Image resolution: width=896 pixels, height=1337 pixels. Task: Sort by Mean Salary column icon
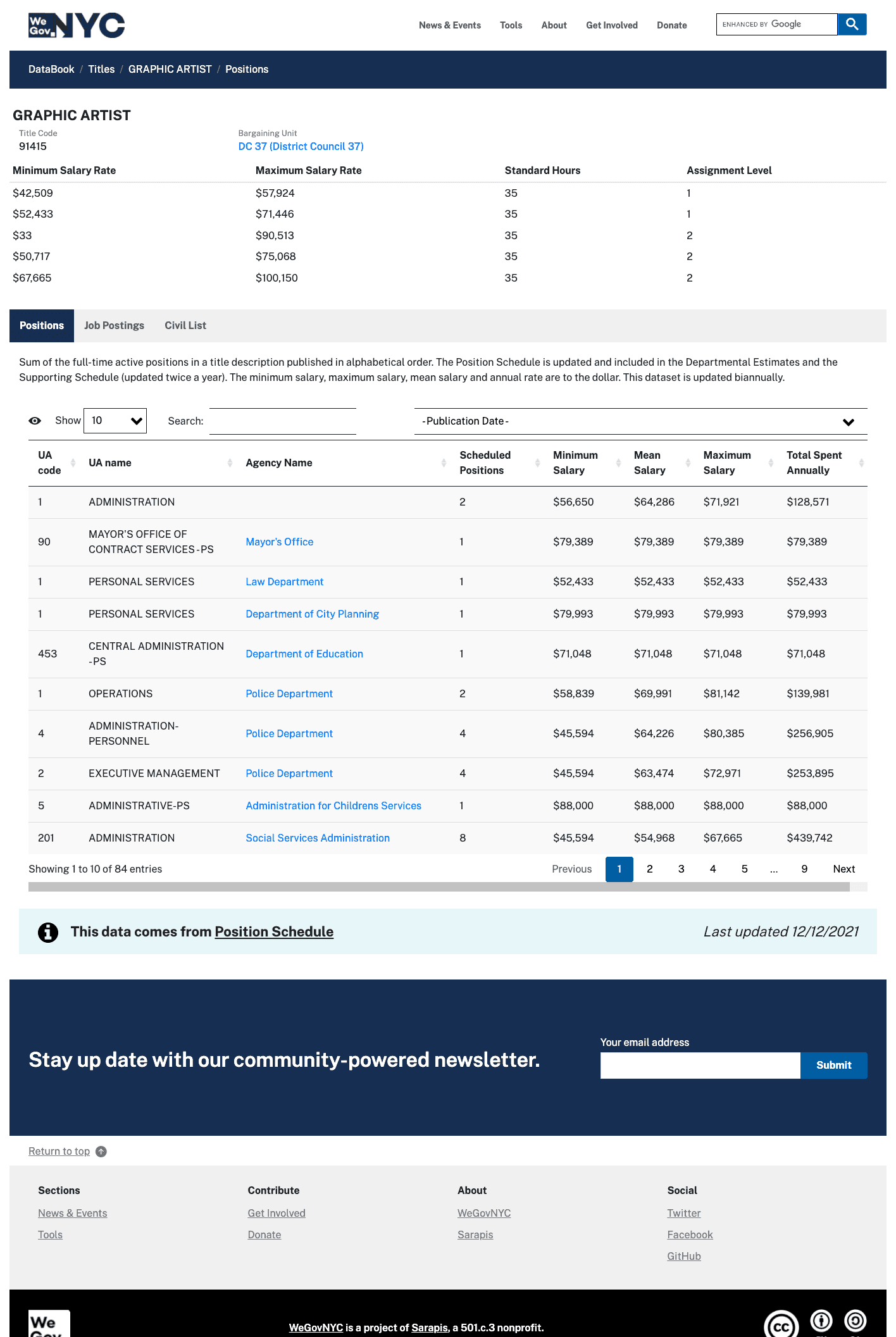[688, 463]
